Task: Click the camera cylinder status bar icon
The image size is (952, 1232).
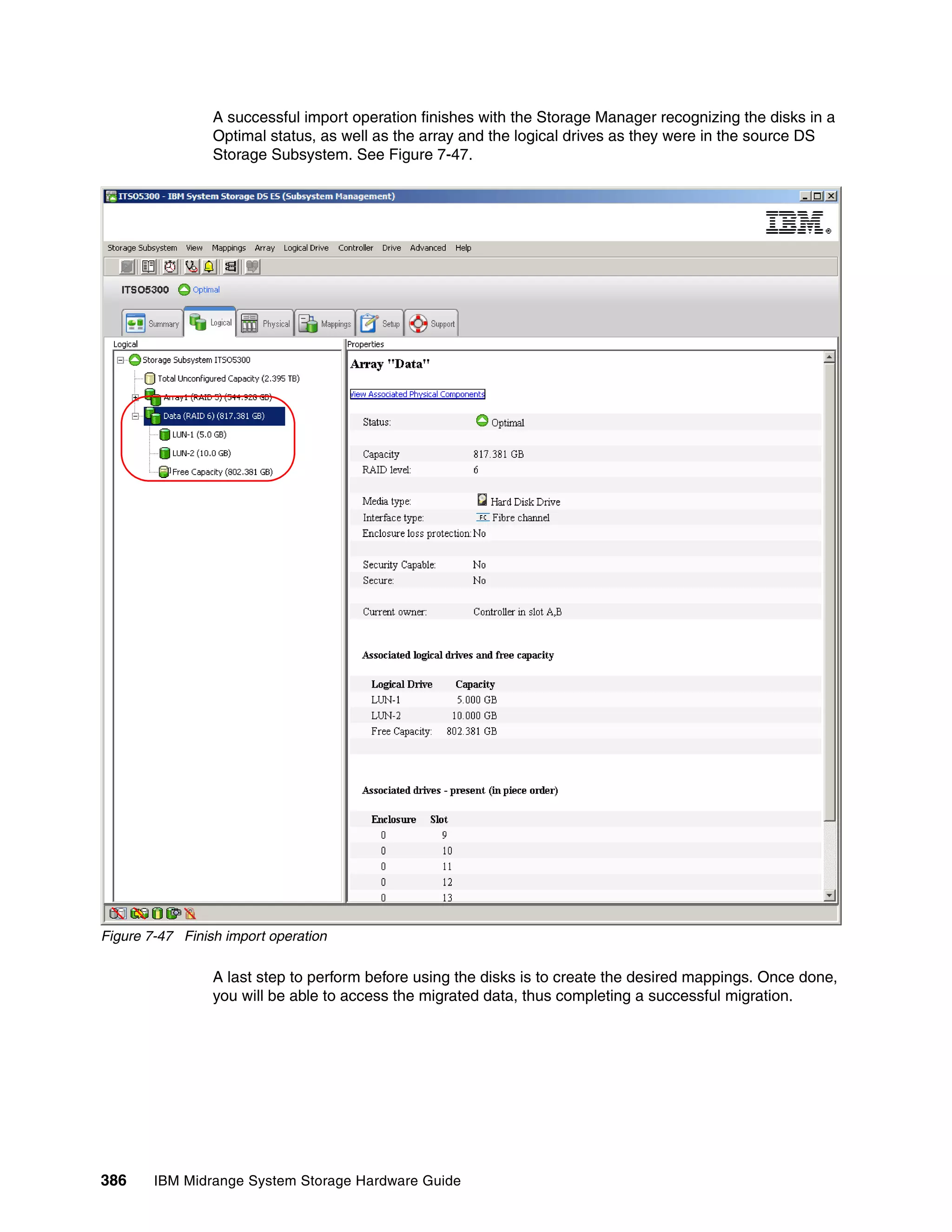Action: click(x=174, y=913)
